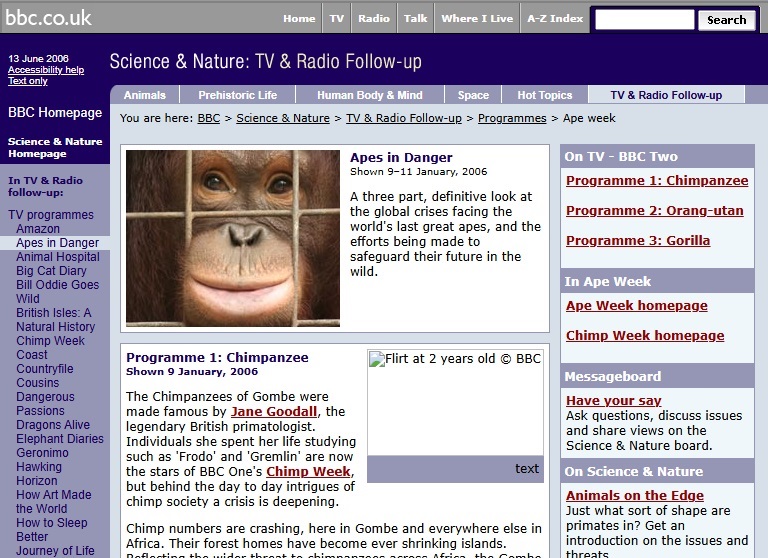Open Cousins in sidebar list

37,383
